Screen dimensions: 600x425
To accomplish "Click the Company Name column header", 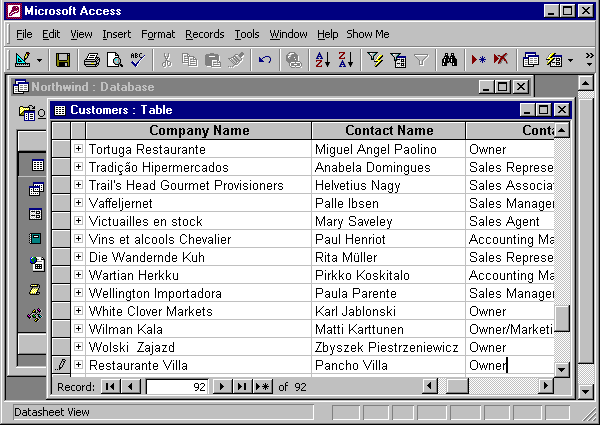I will pyautogui.click(x=199, y=130).
